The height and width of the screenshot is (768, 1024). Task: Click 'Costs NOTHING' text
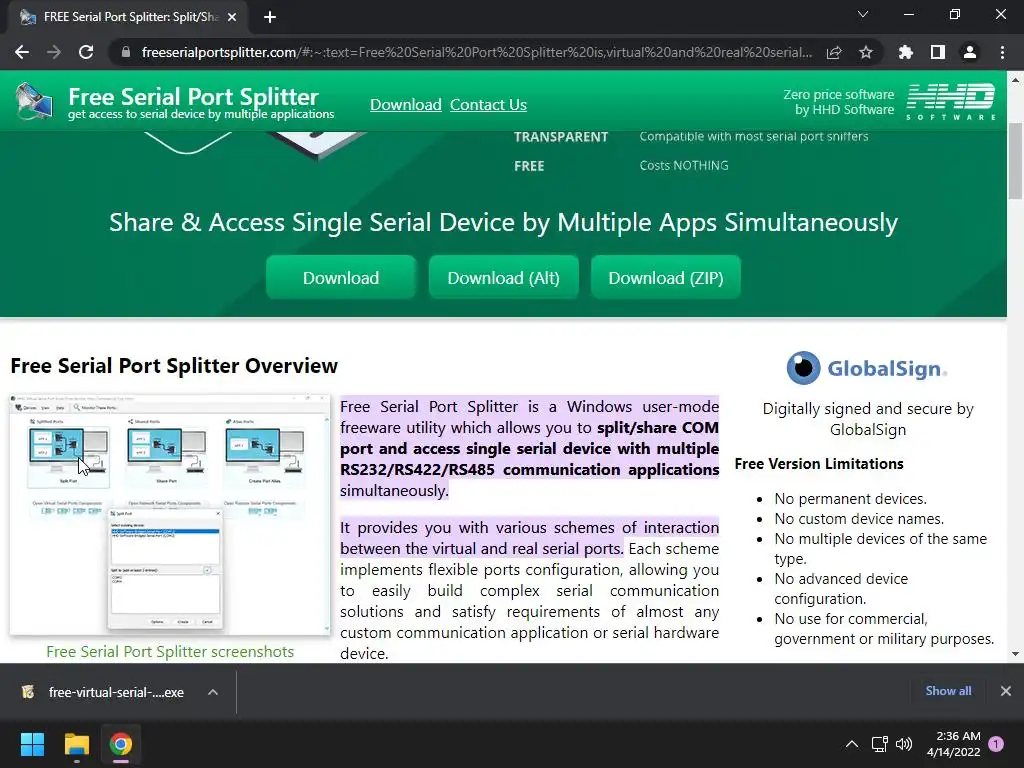(684, 165)
